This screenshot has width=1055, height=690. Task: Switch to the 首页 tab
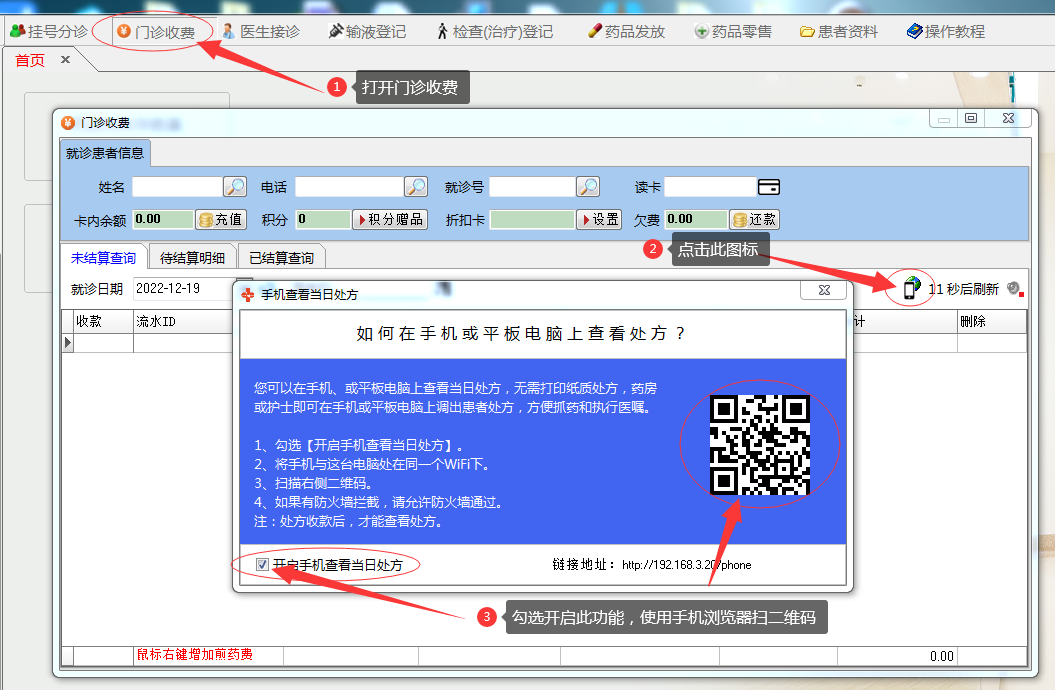[x=30, y=61]
